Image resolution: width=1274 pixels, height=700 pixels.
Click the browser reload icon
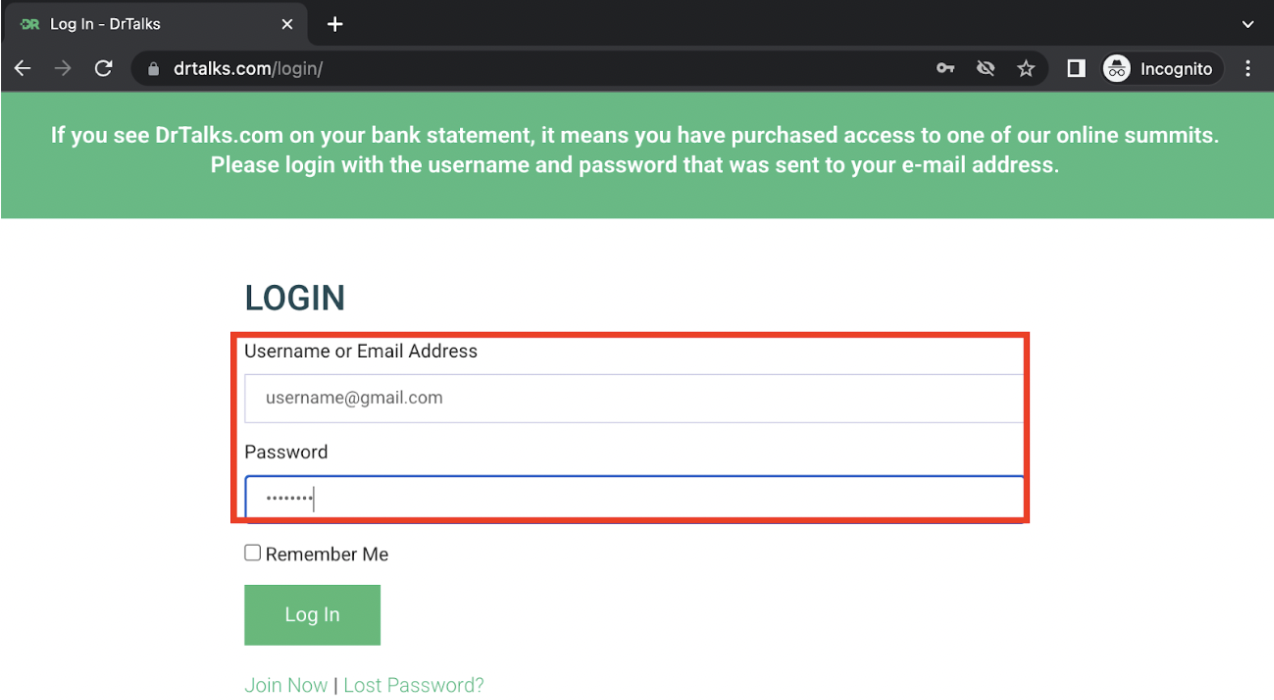[x=103, y=68]
